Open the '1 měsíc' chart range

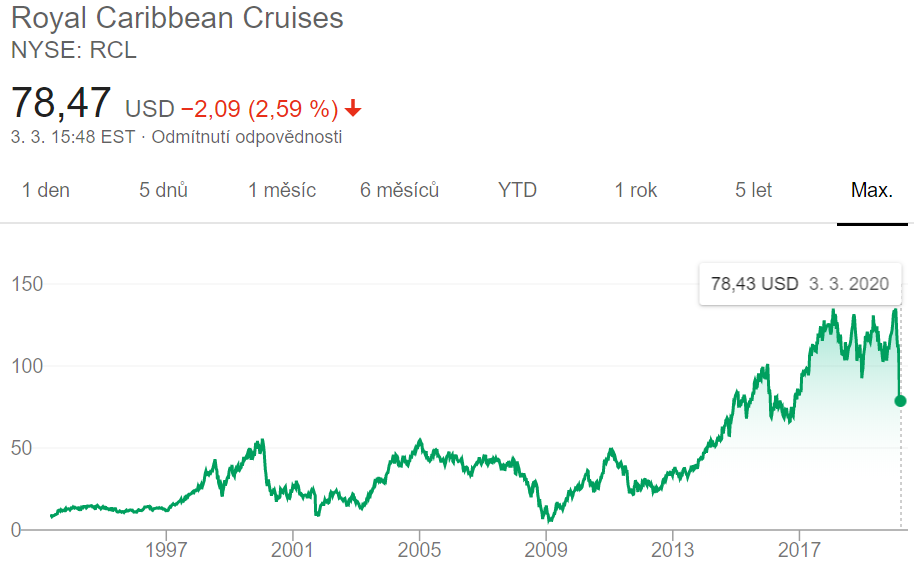[x=282, y=190]
